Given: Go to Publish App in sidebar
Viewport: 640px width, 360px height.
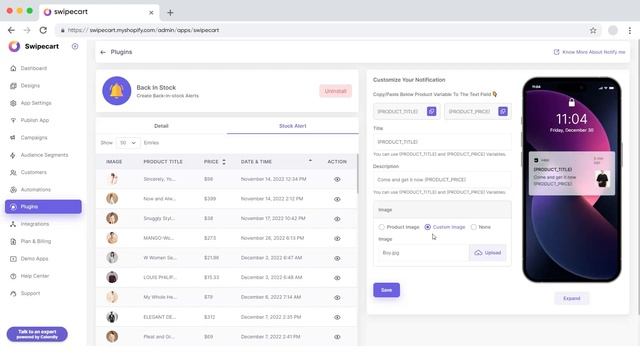Looking at the screenshot, I should pyautogui.click(x=30, y=120).
